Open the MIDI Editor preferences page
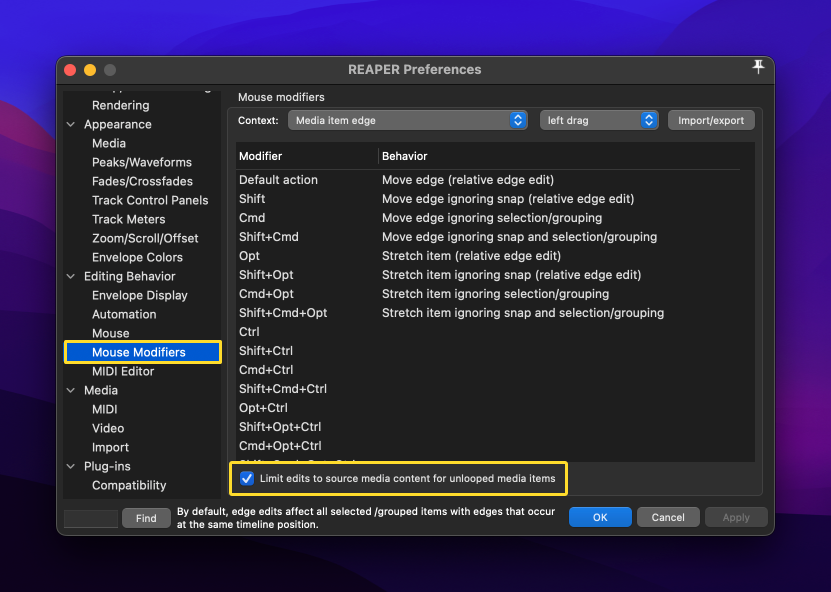 coord(122,372)
